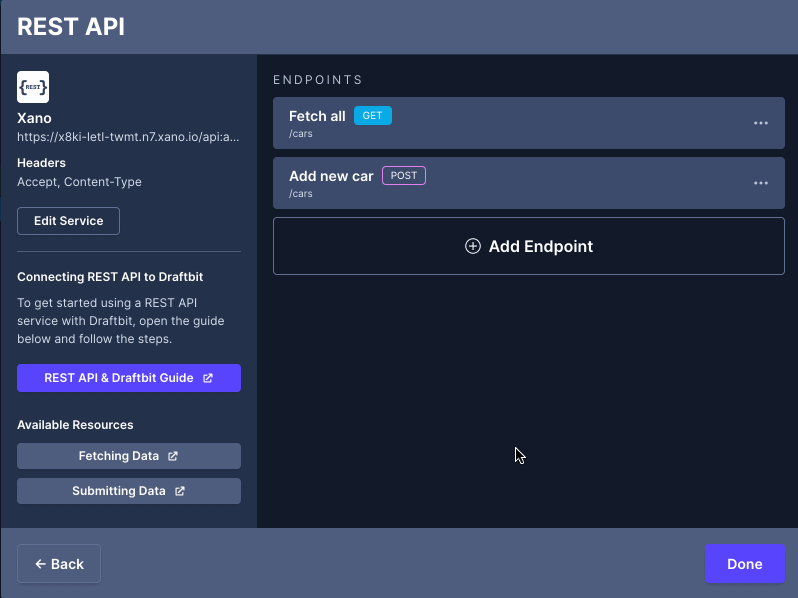798x598 pixels.
Task: Click the POST method badge
Action: point(404,176)
